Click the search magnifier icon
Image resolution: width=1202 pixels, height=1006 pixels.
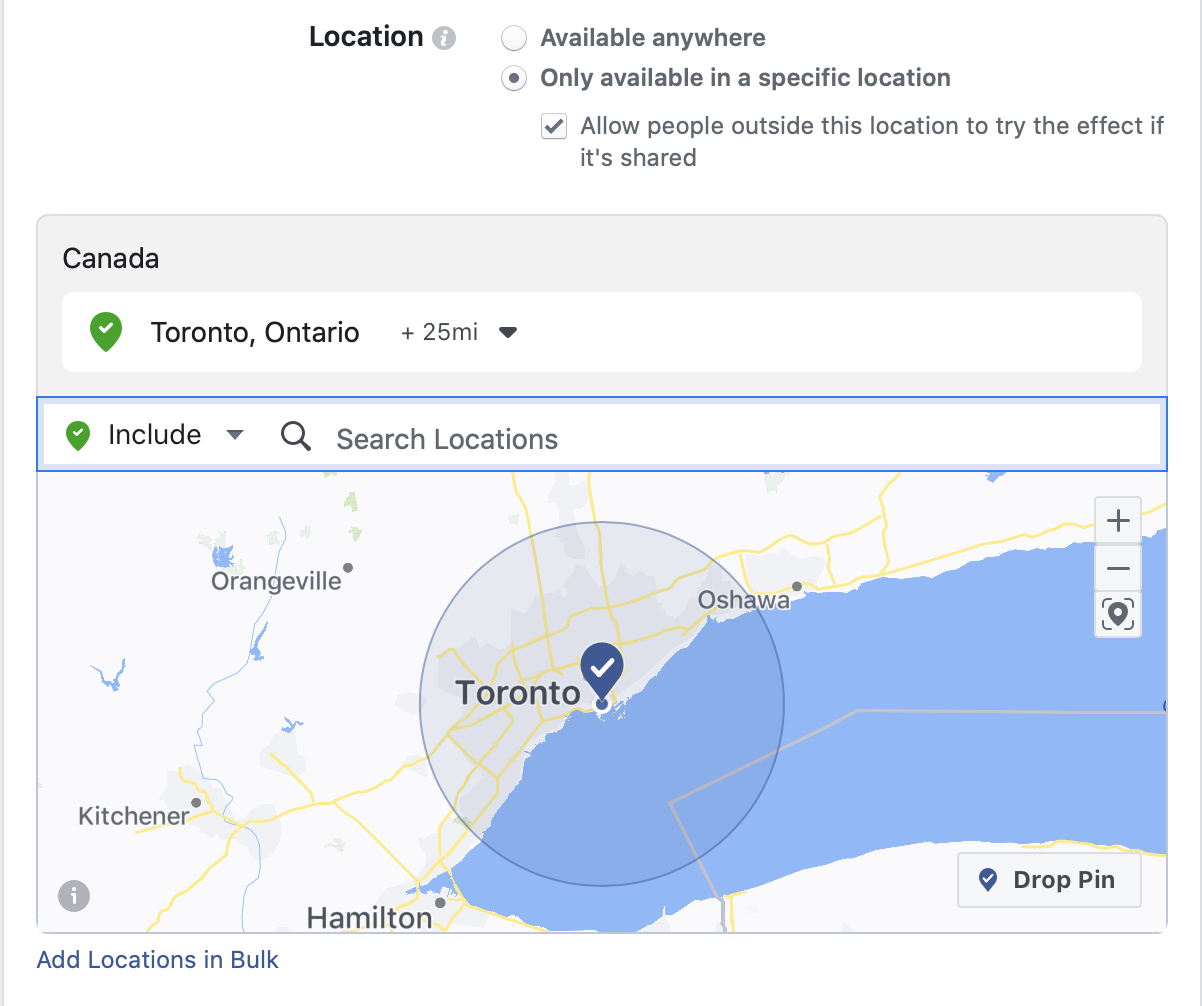[296, 436]
